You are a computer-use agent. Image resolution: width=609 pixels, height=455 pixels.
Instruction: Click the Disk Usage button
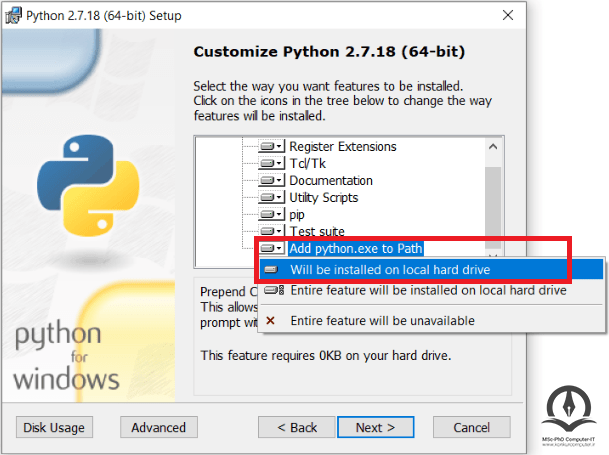[x=54, y=427]
